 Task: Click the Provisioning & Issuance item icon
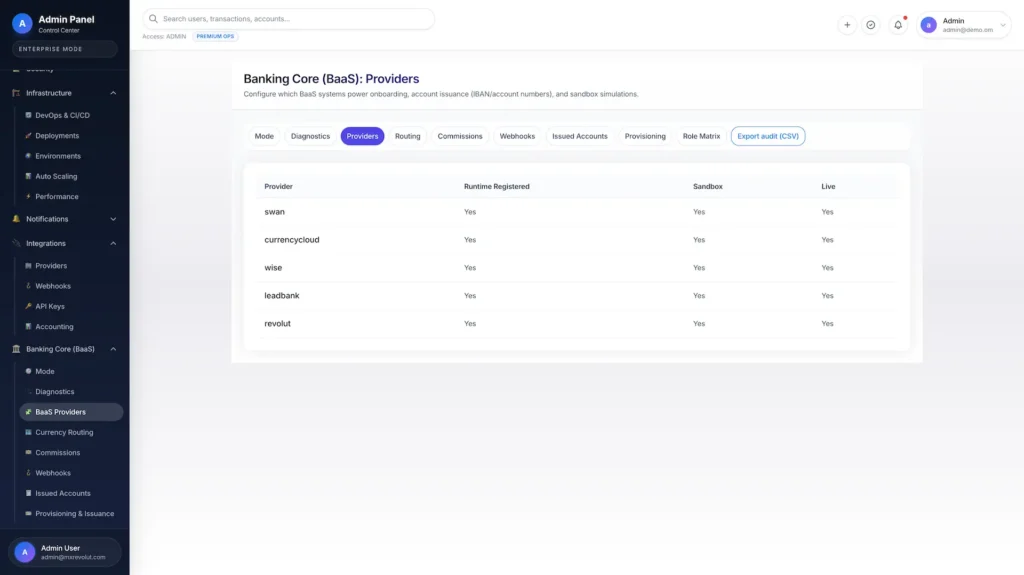(28, 513)
